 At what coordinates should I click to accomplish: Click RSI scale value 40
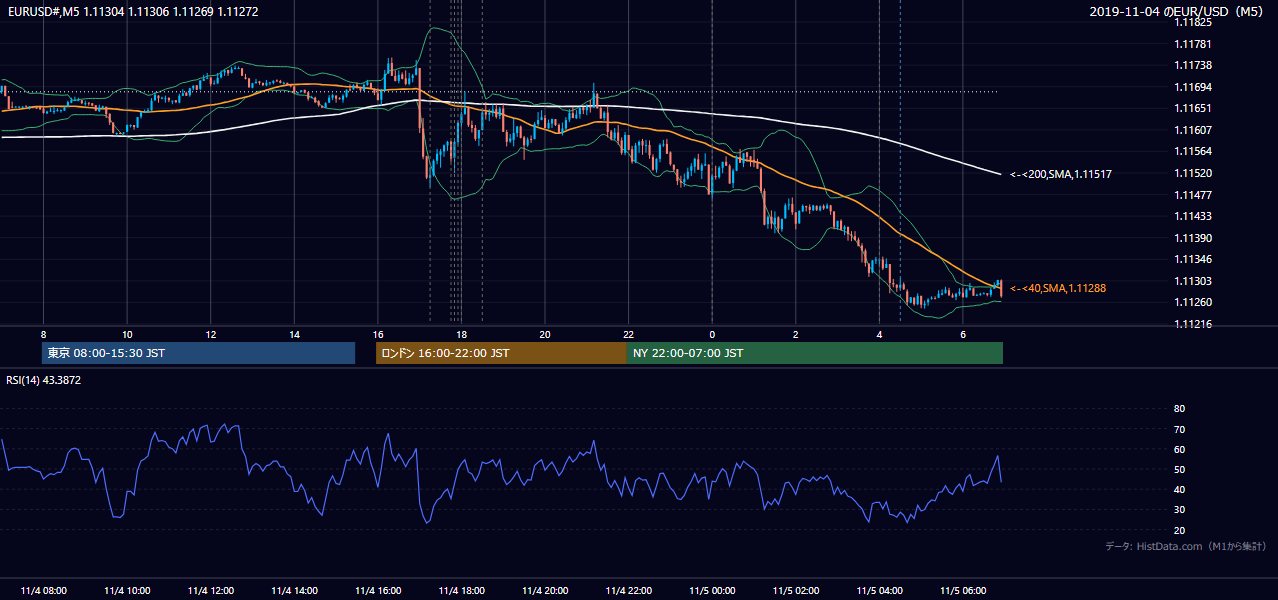coord(1180,489)
